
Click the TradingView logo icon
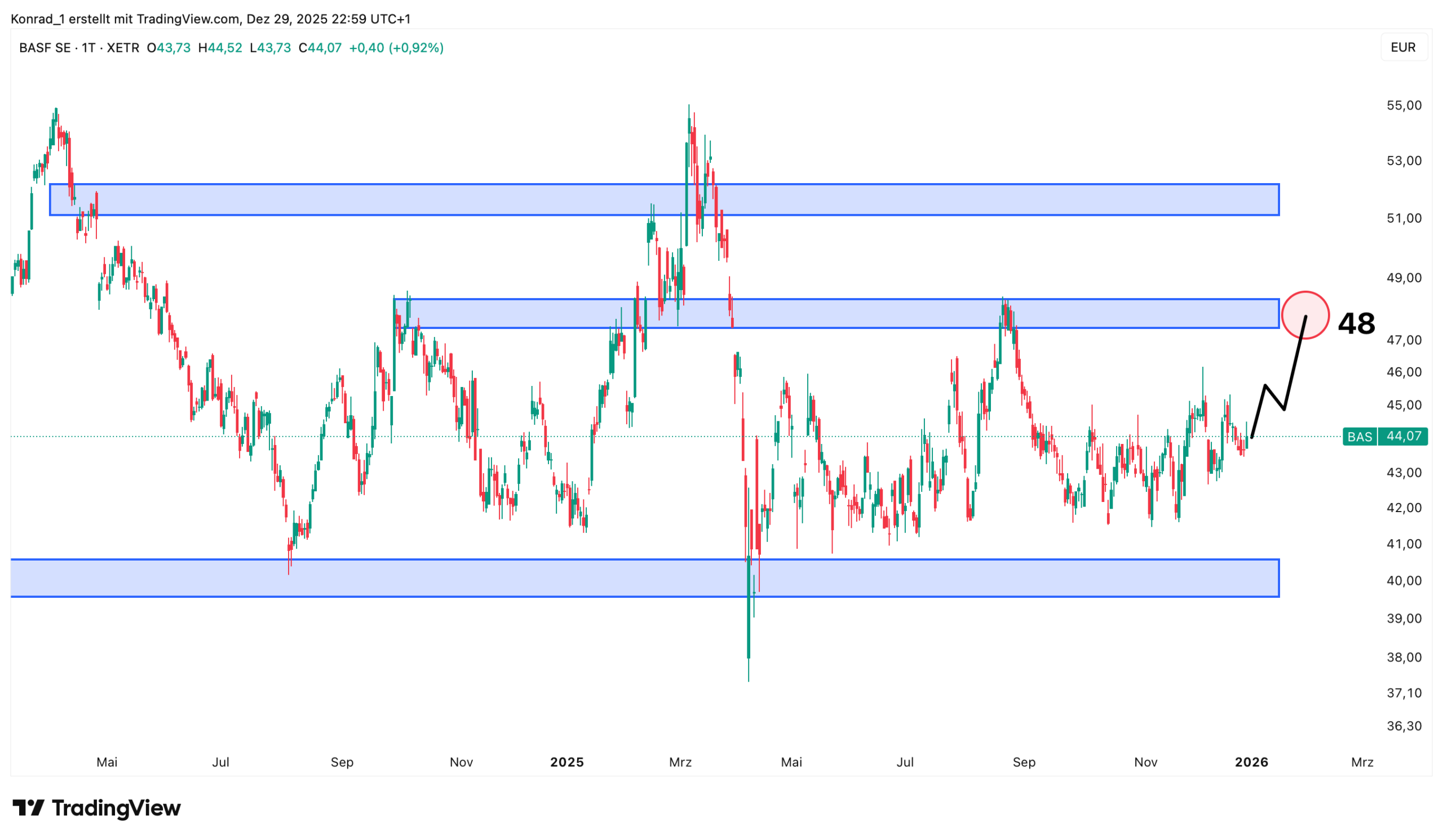click(28, 808)
